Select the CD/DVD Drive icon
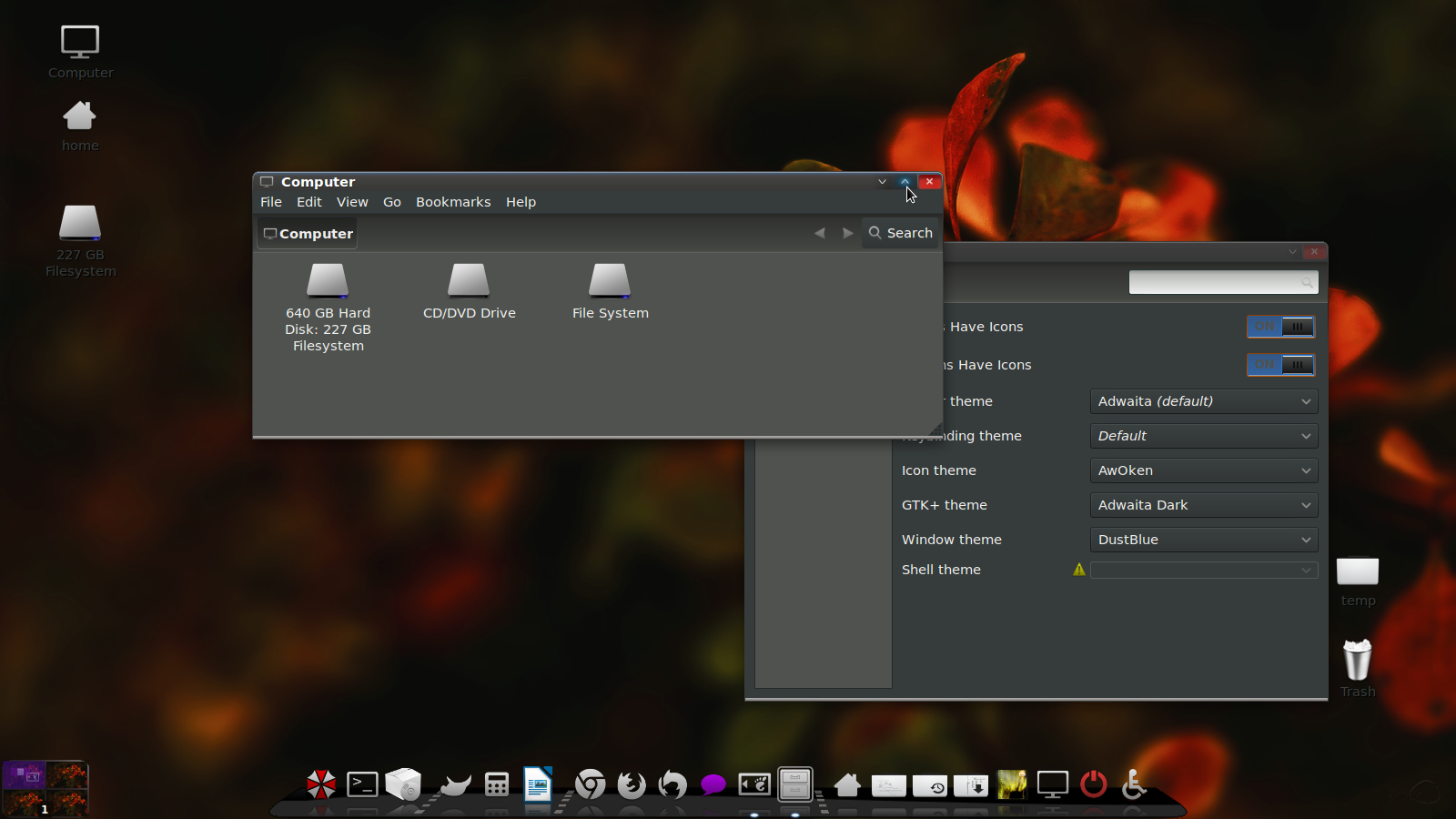1456x819 pixels. [469, 292]
